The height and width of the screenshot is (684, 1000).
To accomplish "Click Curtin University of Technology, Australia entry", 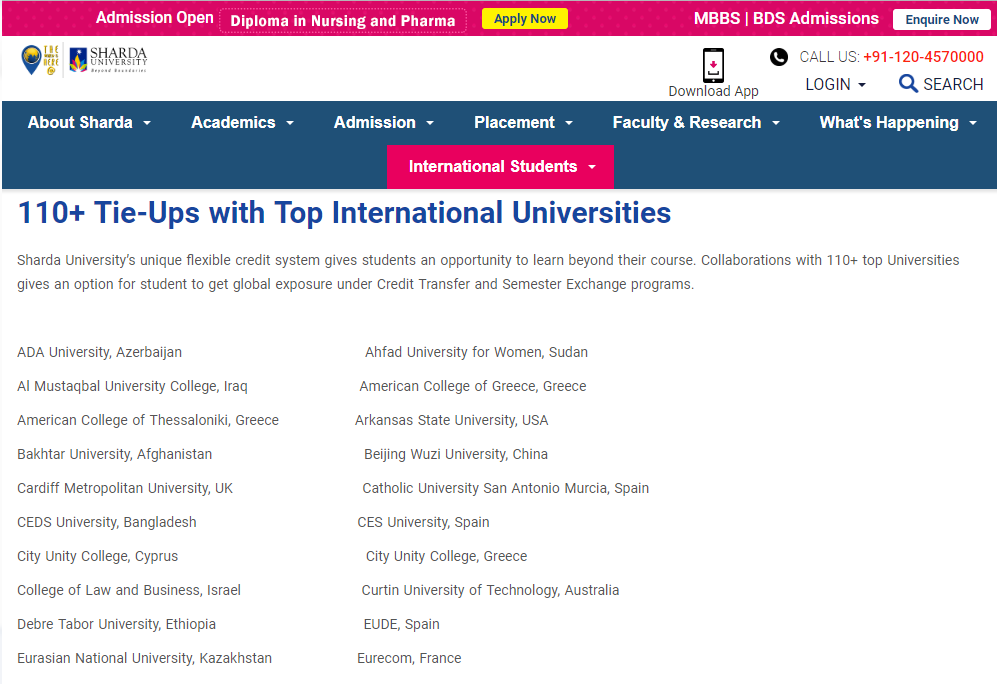I will [x=490, y=590].
